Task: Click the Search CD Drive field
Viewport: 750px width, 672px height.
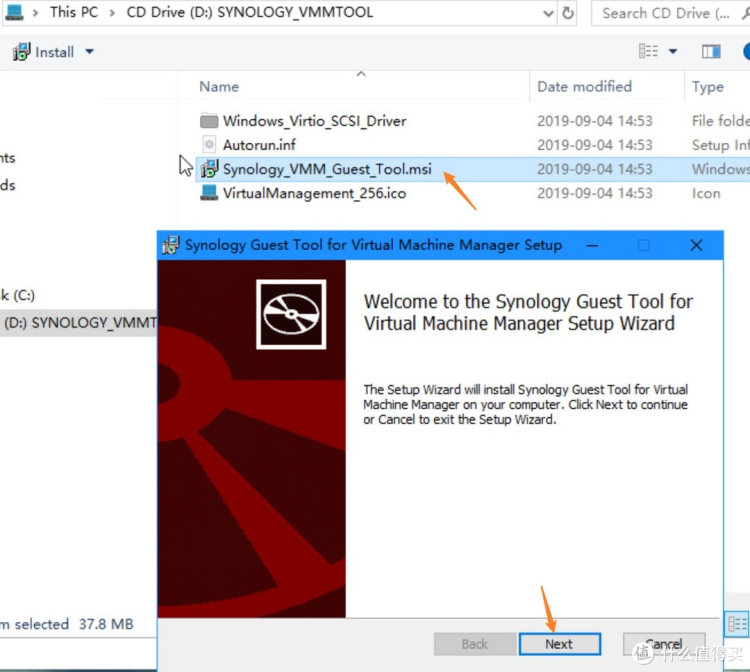Action: [x=670, y=13]
